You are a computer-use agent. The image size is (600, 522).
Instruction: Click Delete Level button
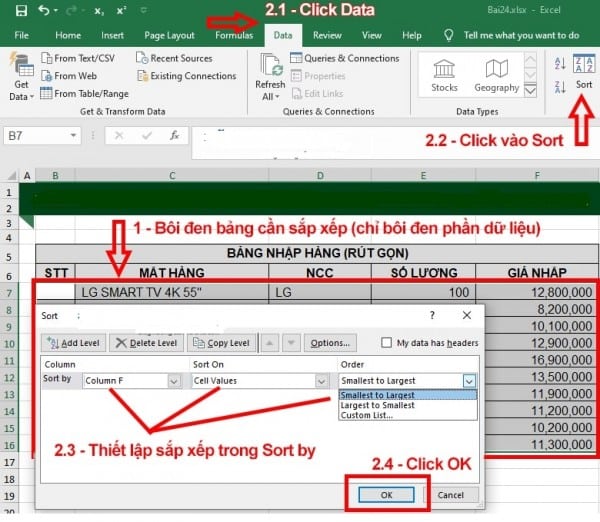pyautogui.click(x=147, y=343)
